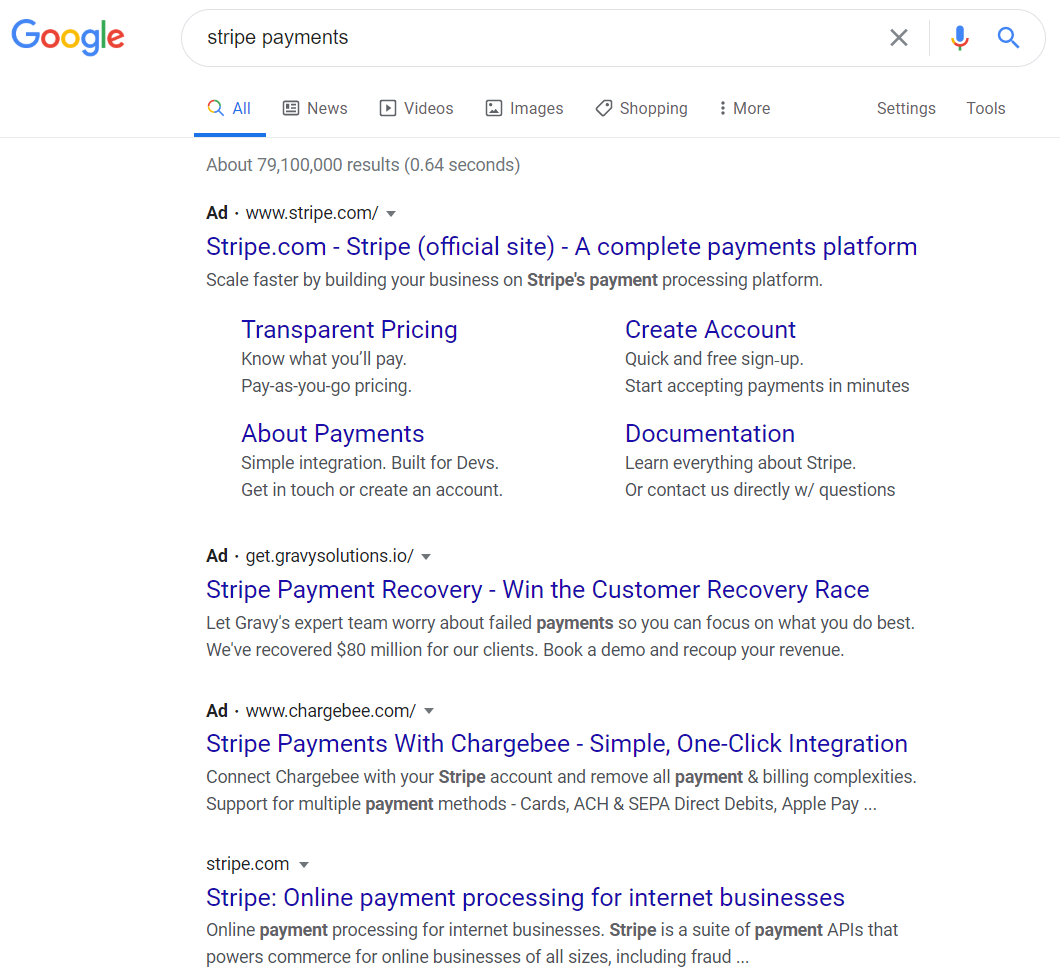Screen dimensions: 1060x979
Task: Expand dropdown arrow beside www.chargebee.com/
Action: tap(429, 711)
